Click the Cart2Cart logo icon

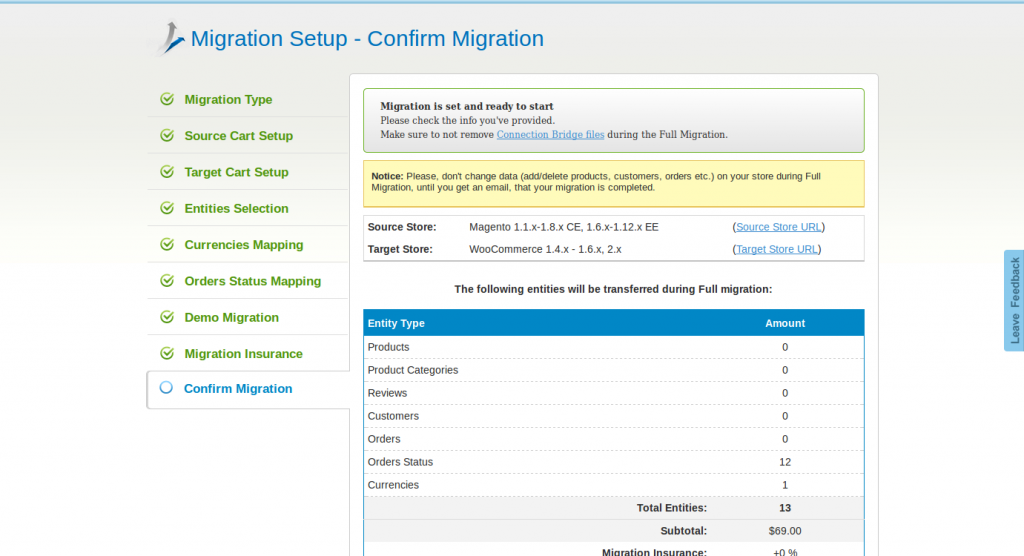[169, 39]
